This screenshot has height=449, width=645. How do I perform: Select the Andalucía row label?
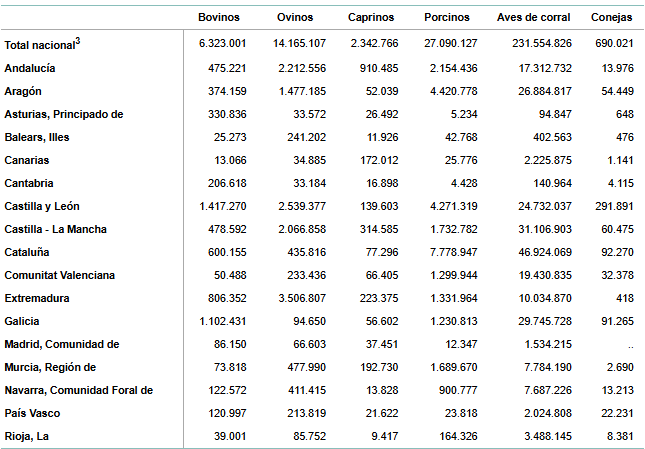30,68
